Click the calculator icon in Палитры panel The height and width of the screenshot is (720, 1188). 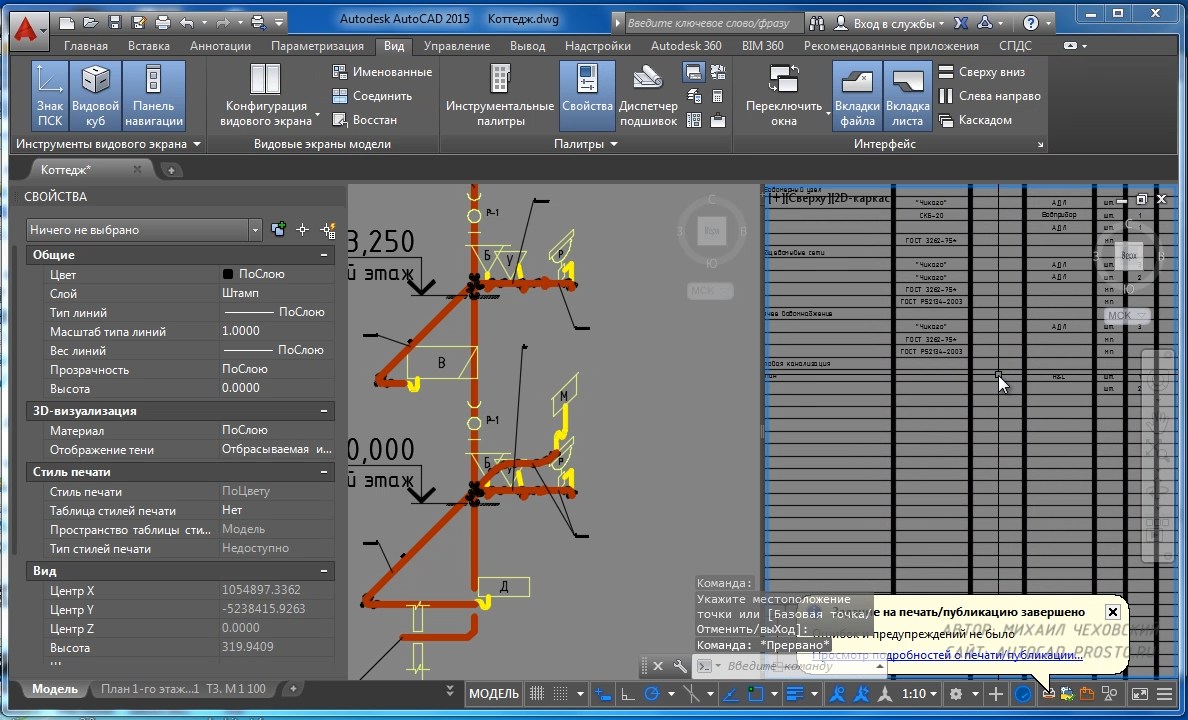(x=717, y=96)
